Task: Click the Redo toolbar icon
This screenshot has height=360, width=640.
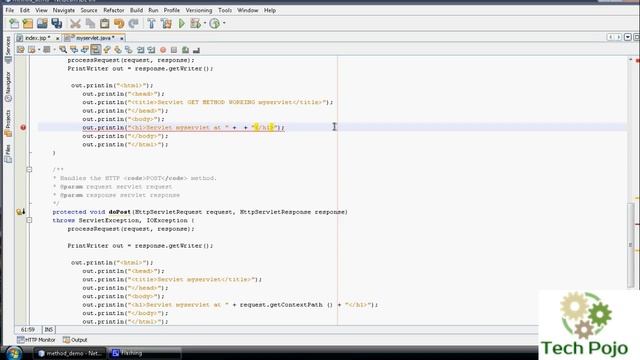Action: pos(133,23)
